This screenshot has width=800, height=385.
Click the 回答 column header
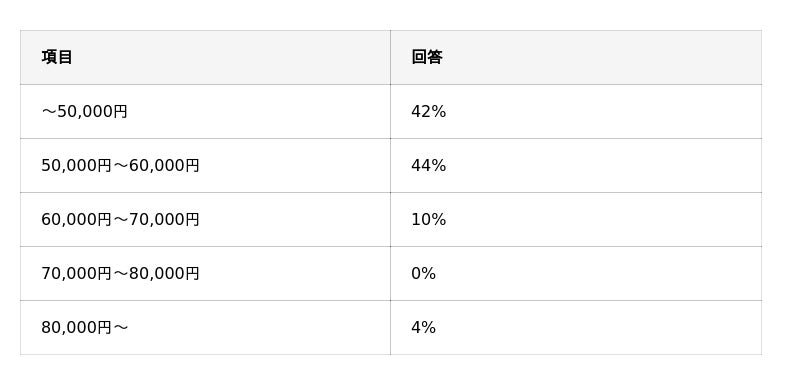427,57
